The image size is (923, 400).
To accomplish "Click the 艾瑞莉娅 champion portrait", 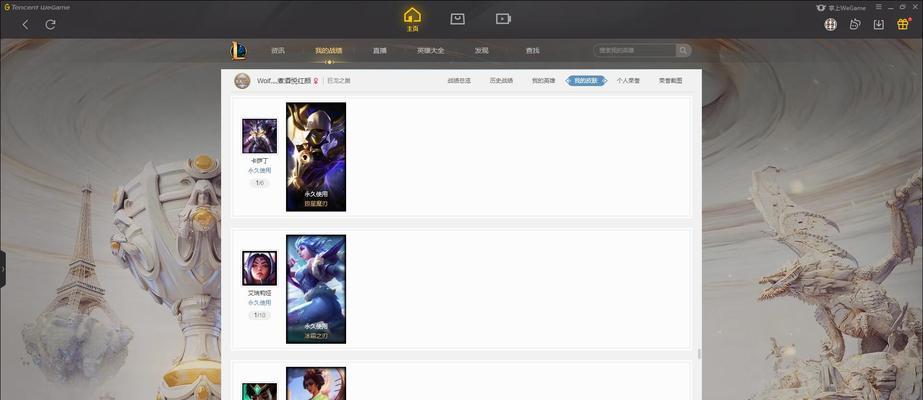I will [x=260, y=268].
